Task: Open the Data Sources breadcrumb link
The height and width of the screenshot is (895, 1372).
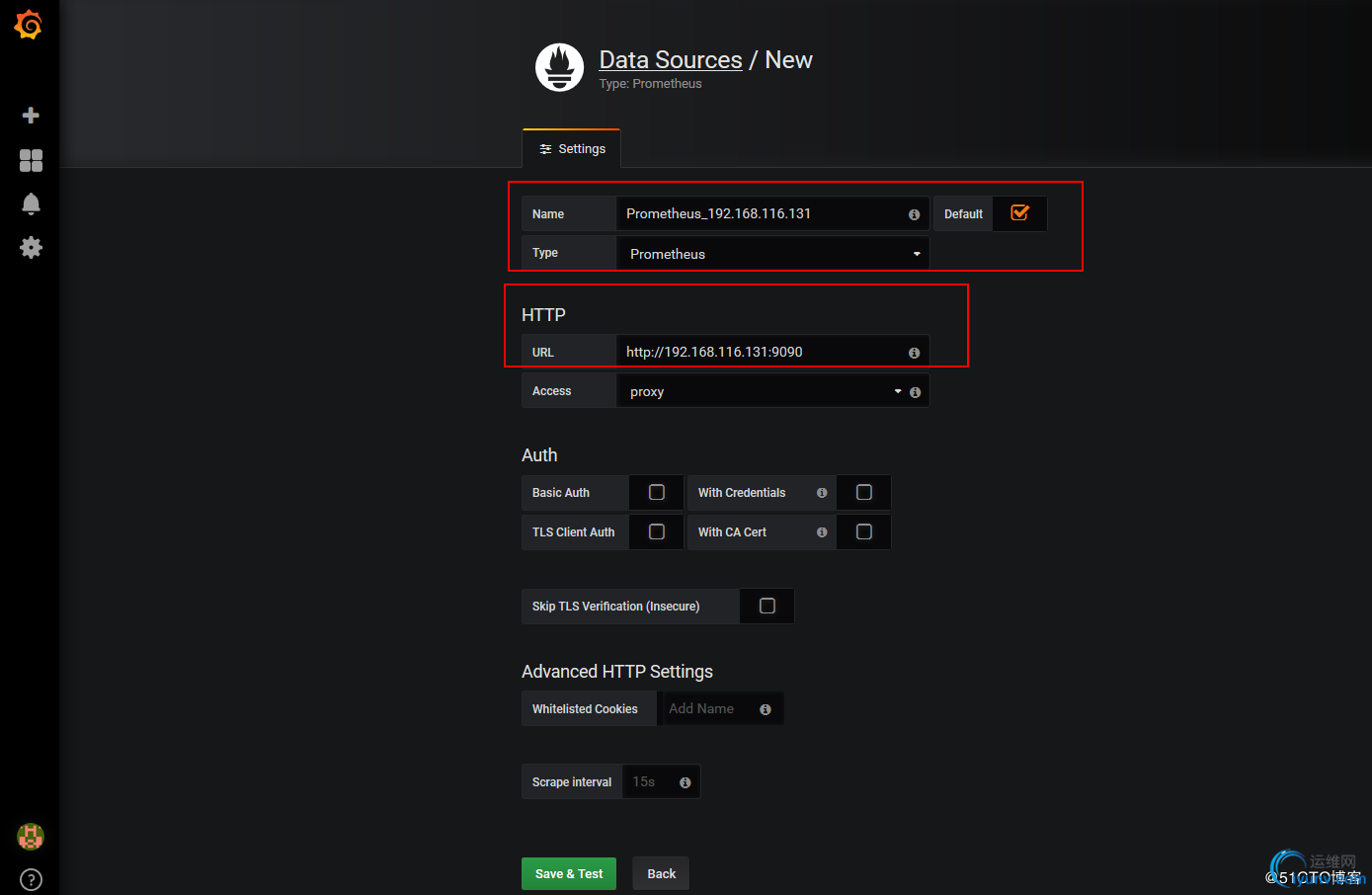Action: [671, 60]
